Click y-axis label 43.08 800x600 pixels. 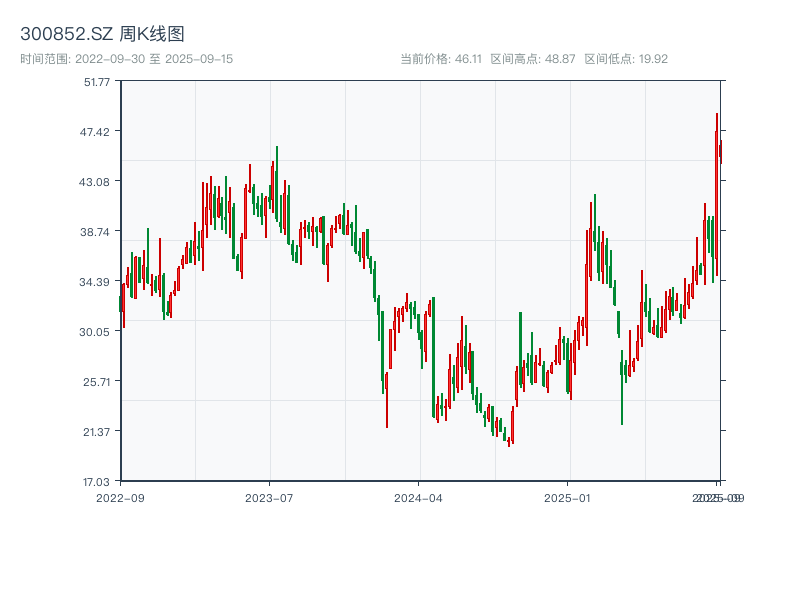[94, 182]
